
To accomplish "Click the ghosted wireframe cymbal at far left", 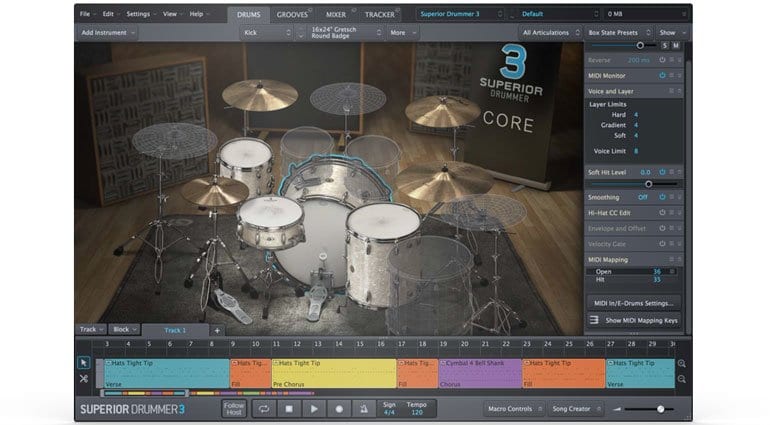I will coord(173,140).
